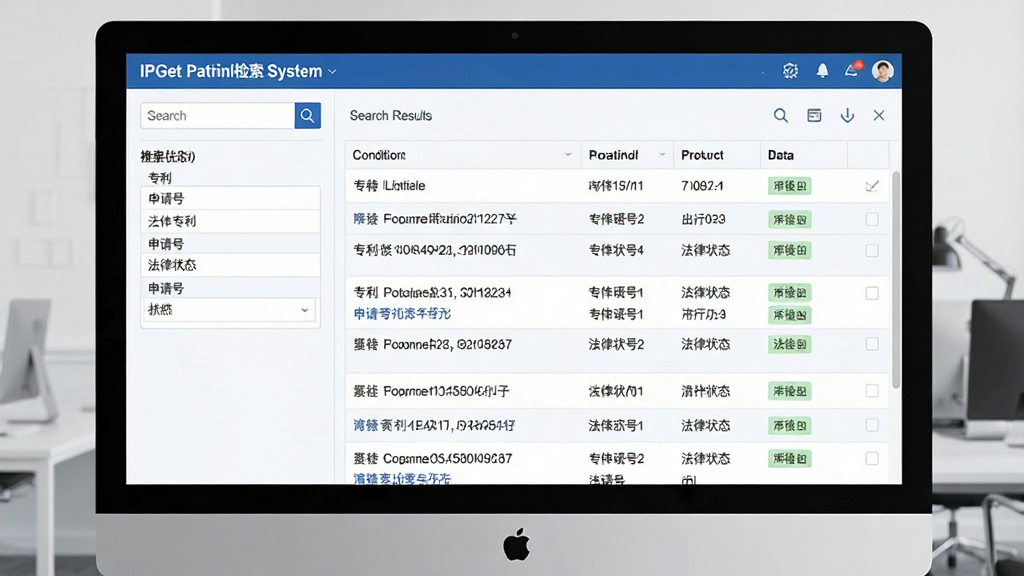Open the settings gear icon in header
The image size is (1024, 576).
pyautogui.click(x=790, y=71)
